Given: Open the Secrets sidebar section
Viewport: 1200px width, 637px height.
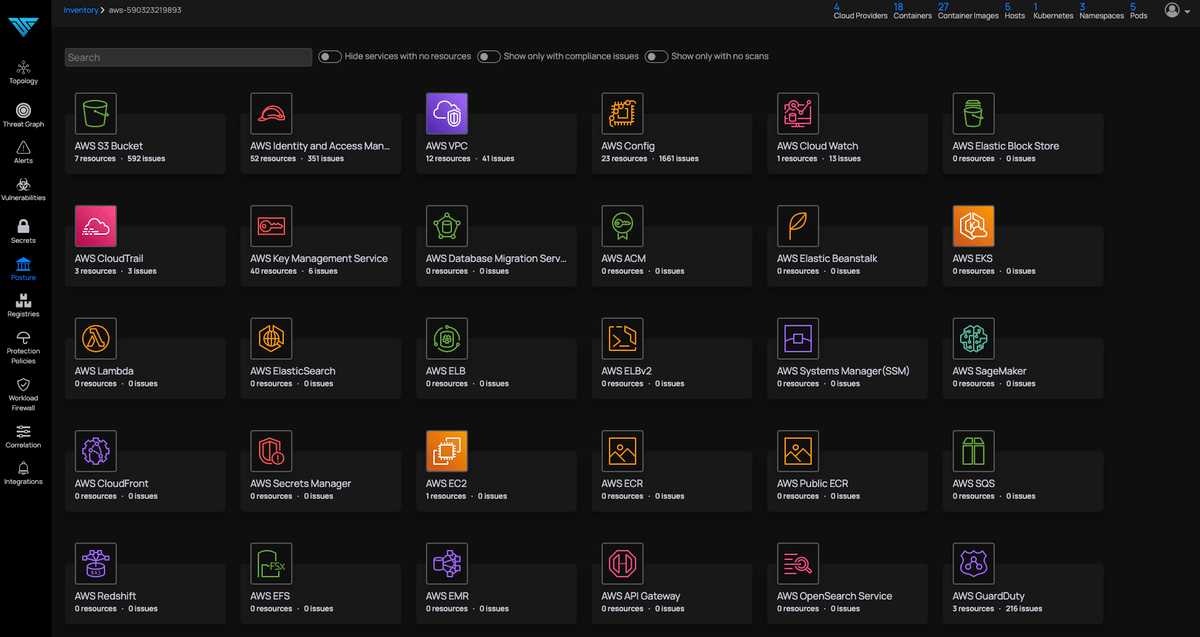Looking at the screenshot, I should point(23,231).
